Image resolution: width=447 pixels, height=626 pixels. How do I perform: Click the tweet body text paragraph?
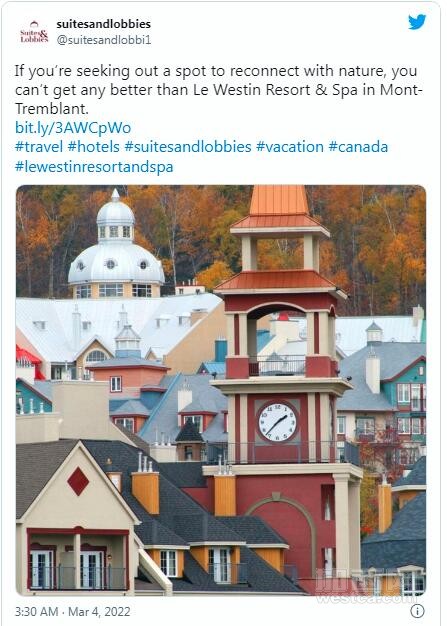tap(219, 89)
